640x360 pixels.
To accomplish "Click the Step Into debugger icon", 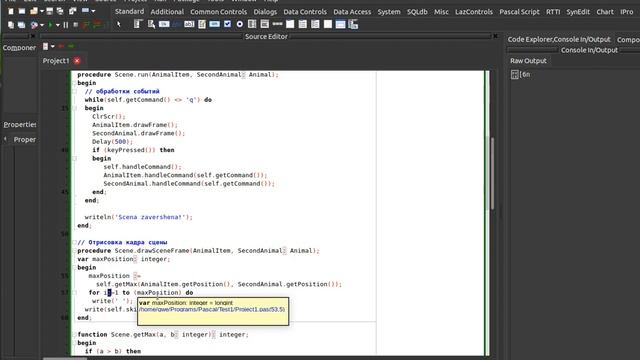I will (x=86, y=25).
